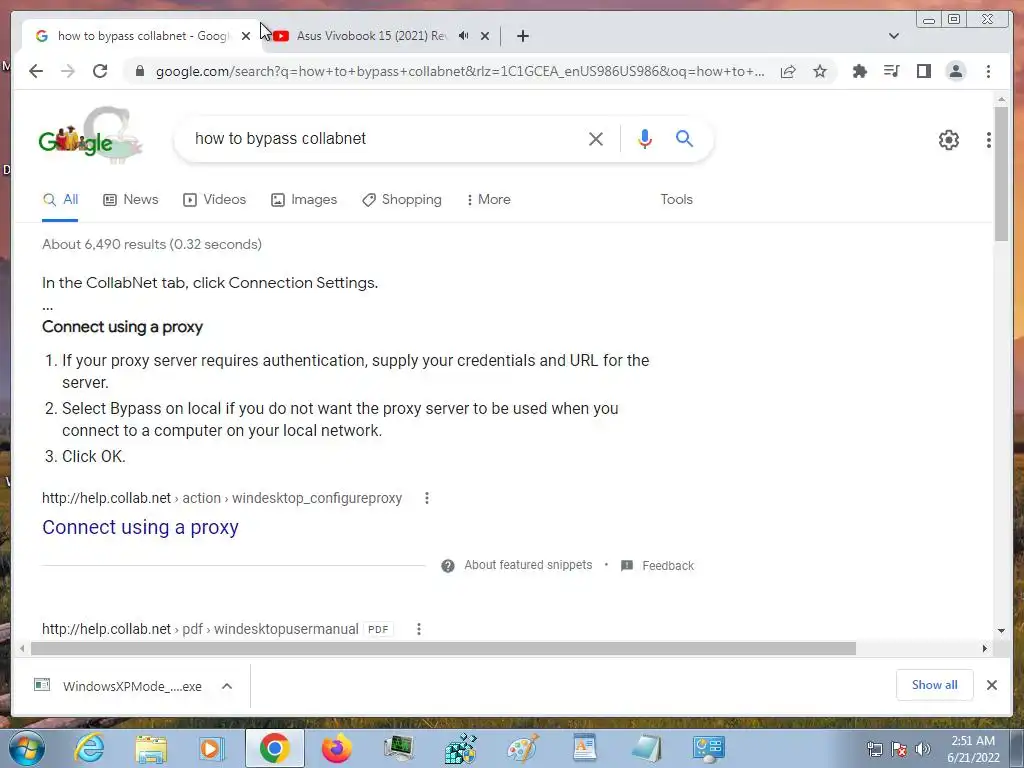Reload the current page
This screenshot has height=768, width=1024.
(x=100, y=71)
